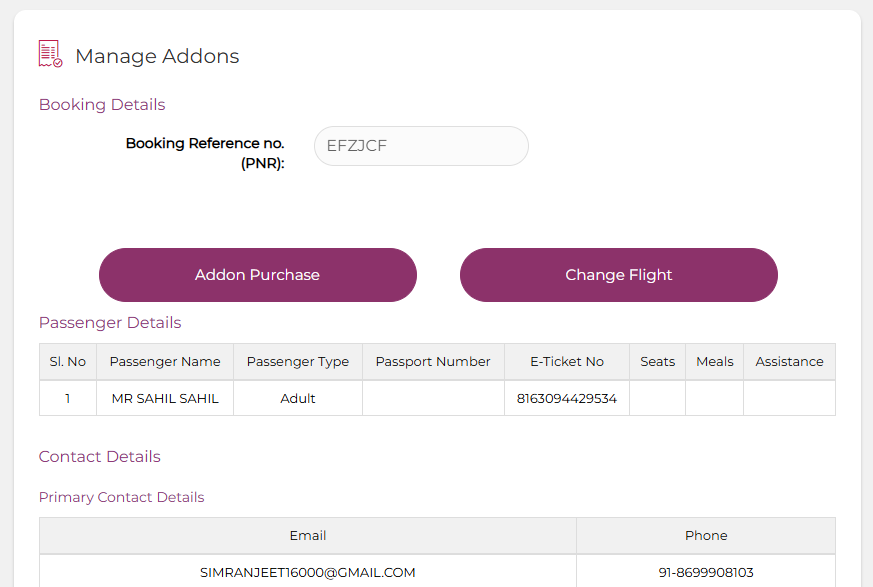Click the Passenger Type column header
This screenshot has width=873, height=587.
[298, 362]
